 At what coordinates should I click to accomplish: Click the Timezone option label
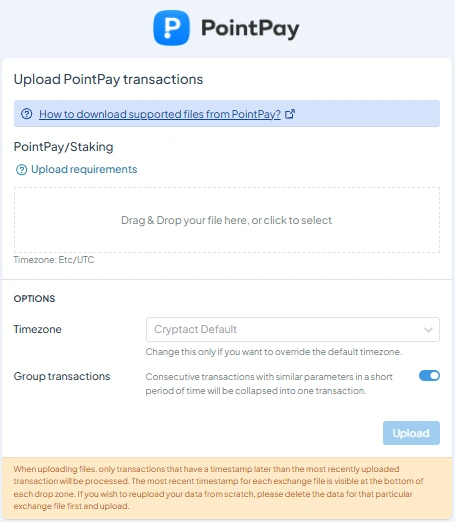pyautogui.click(x=38, y=329)
